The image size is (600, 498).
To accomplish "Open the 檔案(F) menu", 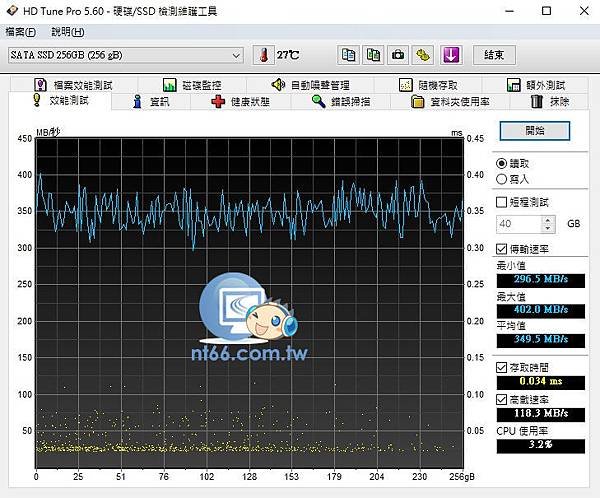I will point(21,32).
